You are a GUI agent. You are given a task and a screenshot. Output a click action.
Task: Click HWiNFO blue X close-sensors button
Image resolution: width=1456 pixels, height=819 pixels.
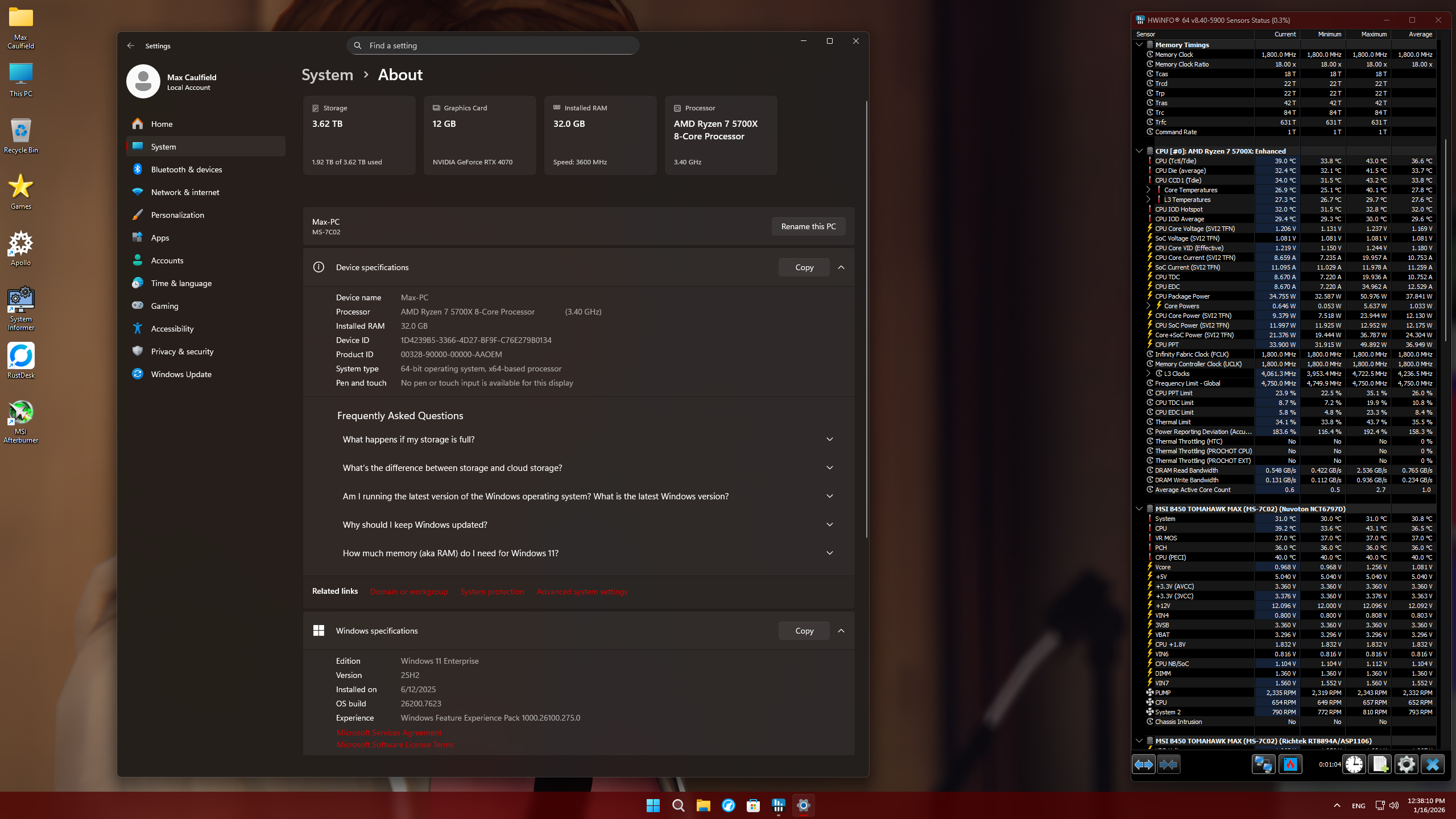pyautogui.click(x=1432, y=764)
